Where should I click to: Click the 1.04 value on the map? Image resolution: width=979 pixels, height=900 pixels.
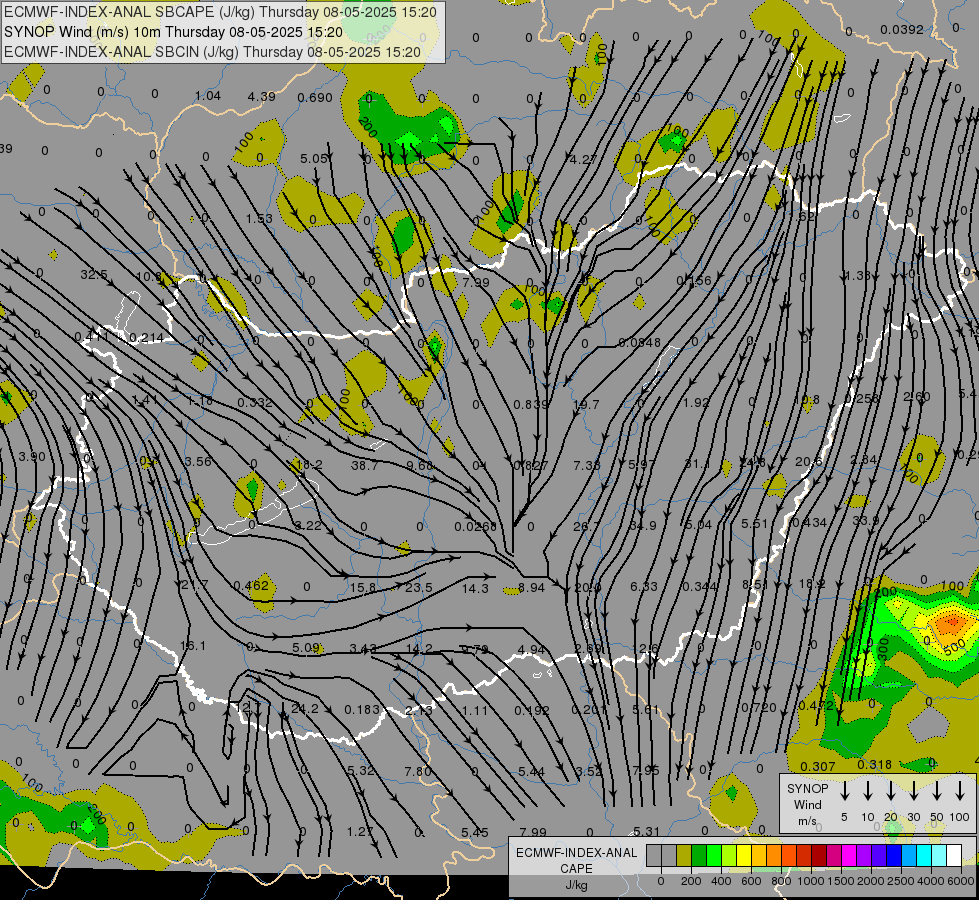[208, 96]
